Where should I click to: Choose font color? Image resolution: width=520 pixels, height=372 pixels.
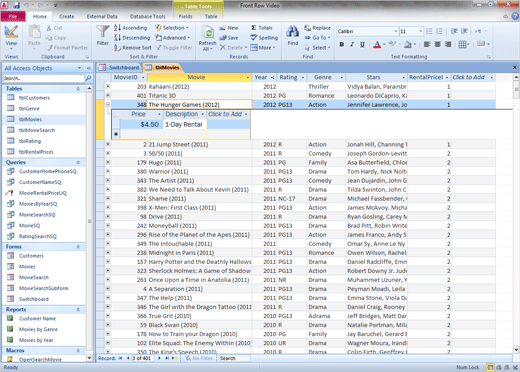377,44
